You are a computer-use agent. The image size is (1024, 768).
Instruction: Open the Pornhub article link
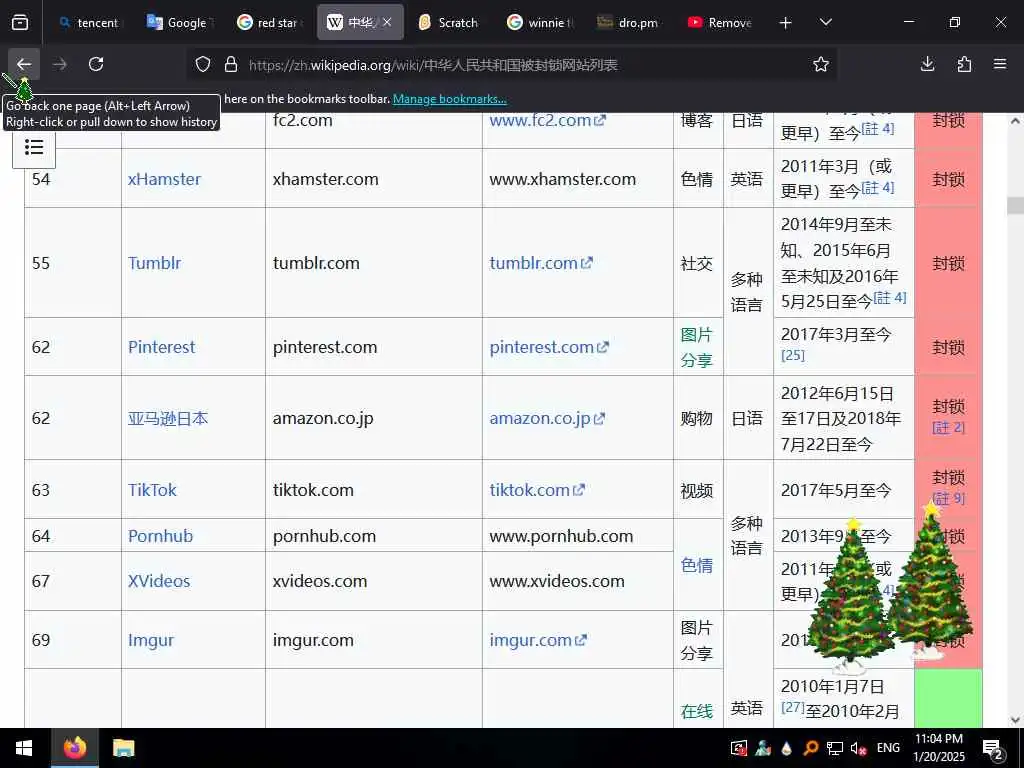pyautogui.click(x=161, y=536)
